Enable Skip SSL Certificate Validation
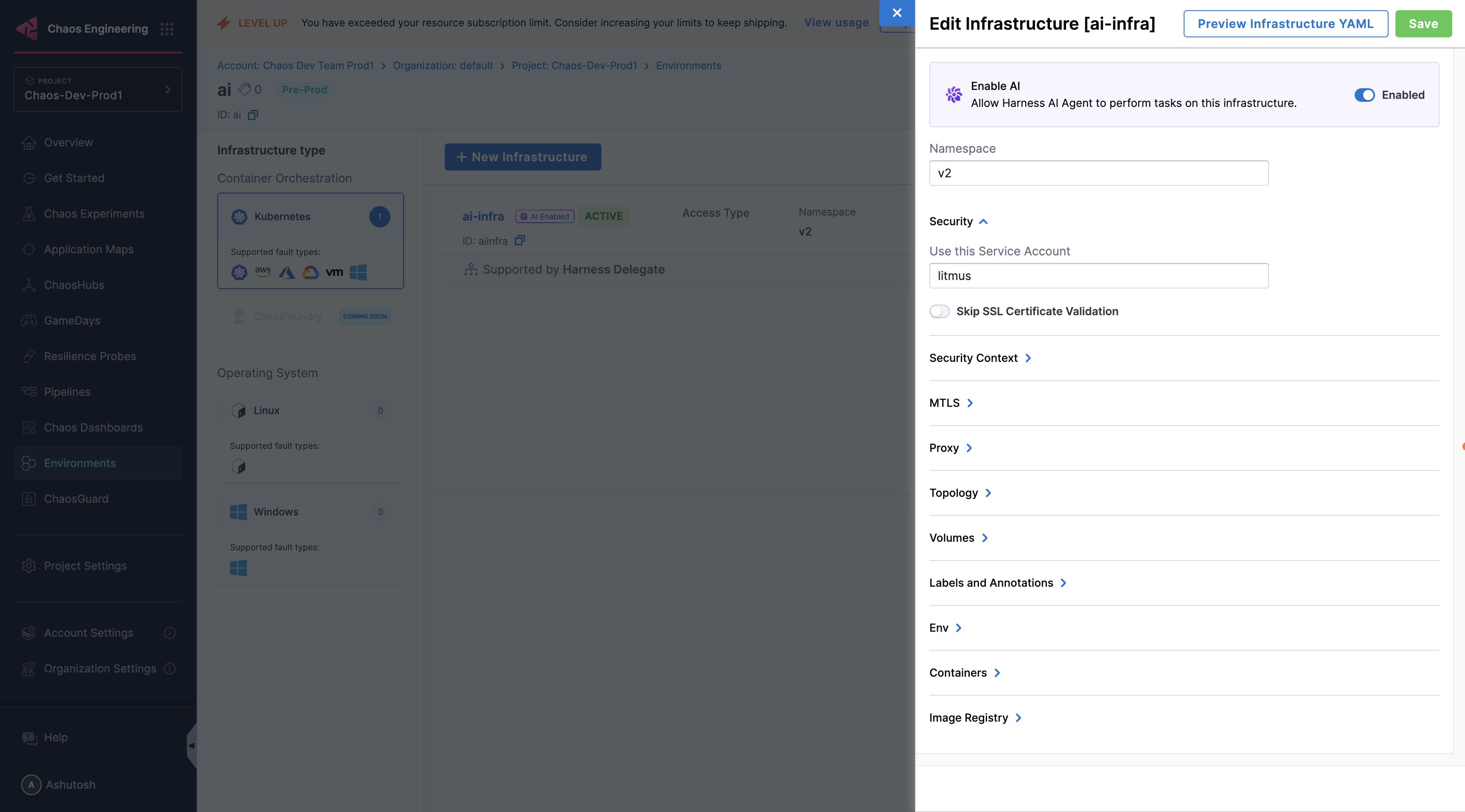This screenshot has height=812, width=1465. (939, 311)
